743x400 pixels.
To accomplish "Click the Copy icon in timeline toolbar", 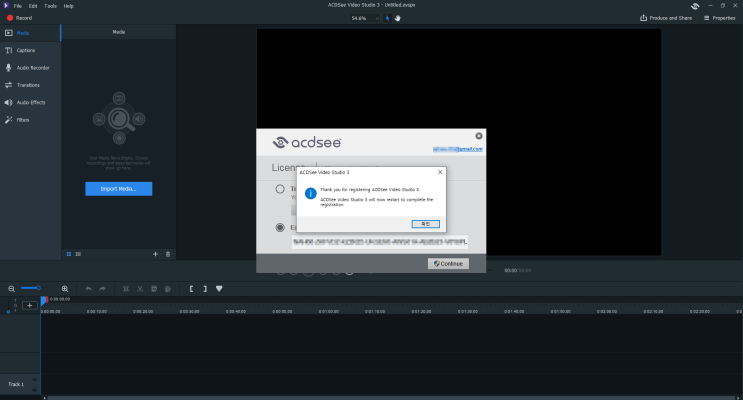I will tap(154, 289).
